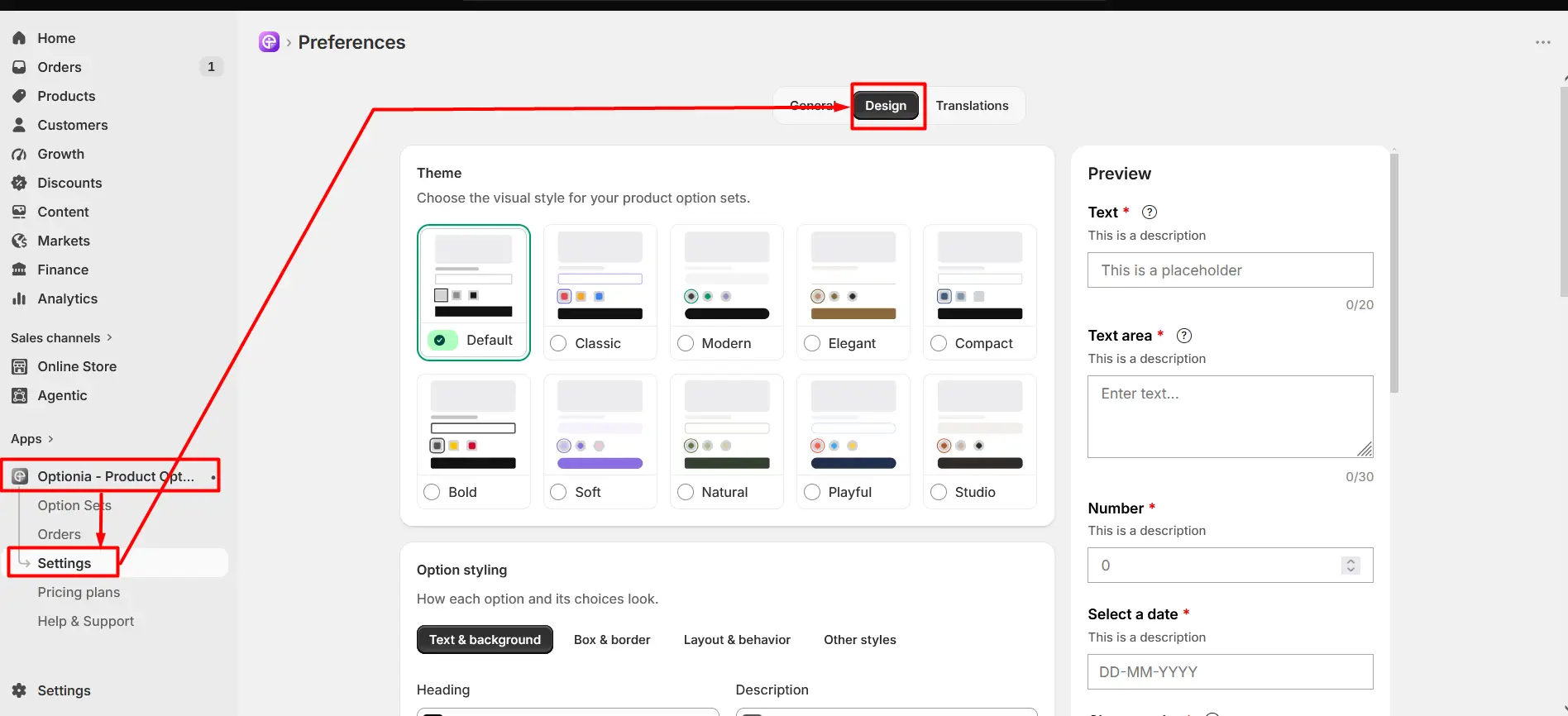Click the Markets globe icon
The width and height of the screenshot is (1568, 716).
pos(19,241)
